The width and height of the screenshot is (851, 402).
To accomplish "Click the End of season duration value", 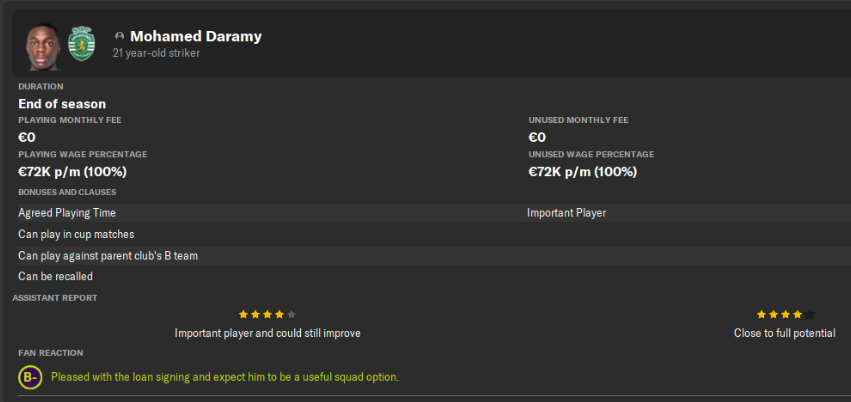I will point(62,103).
